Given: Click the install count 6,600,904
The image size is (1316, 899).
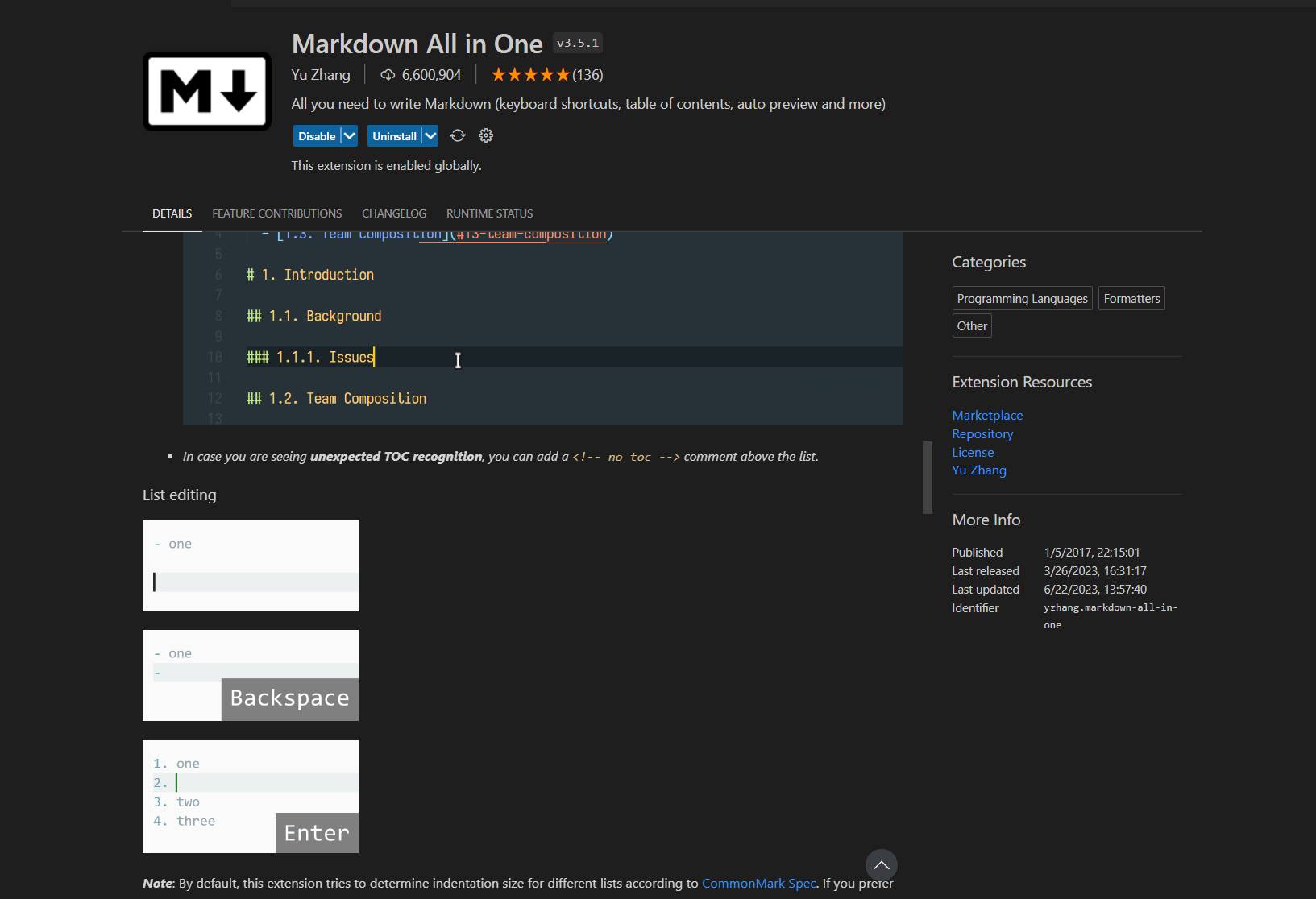Looking at the screenshot, I should click(432, 75).
